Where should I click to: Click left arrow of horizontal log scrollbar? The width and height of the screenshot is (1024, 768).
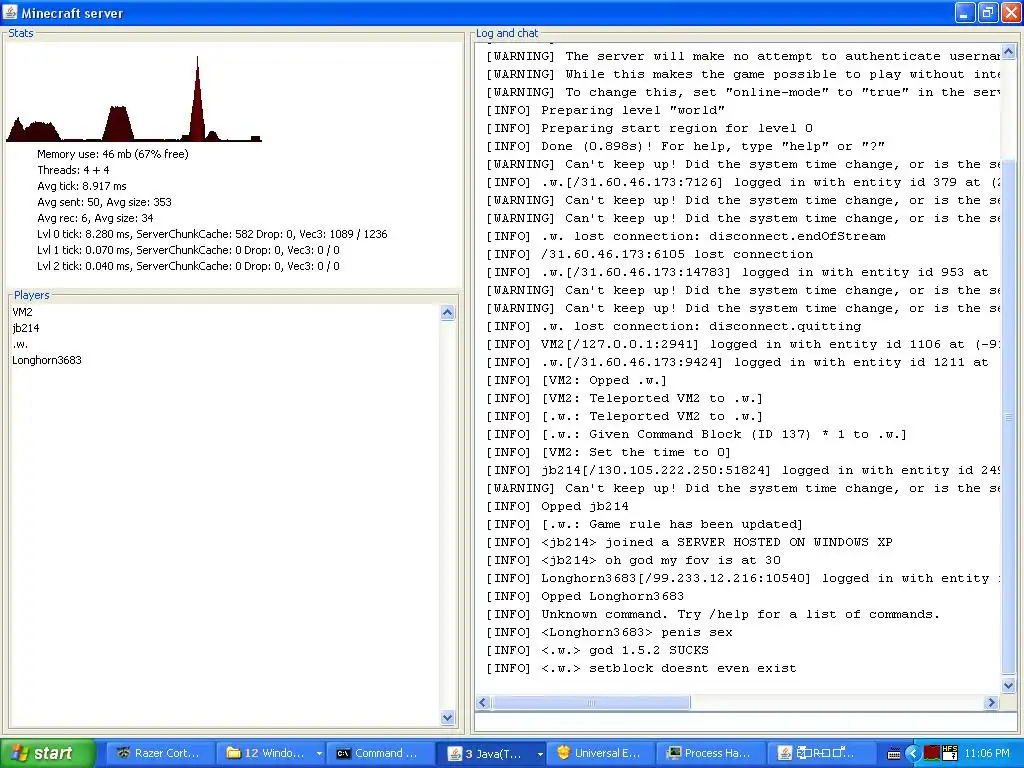(x=483, y=703)
